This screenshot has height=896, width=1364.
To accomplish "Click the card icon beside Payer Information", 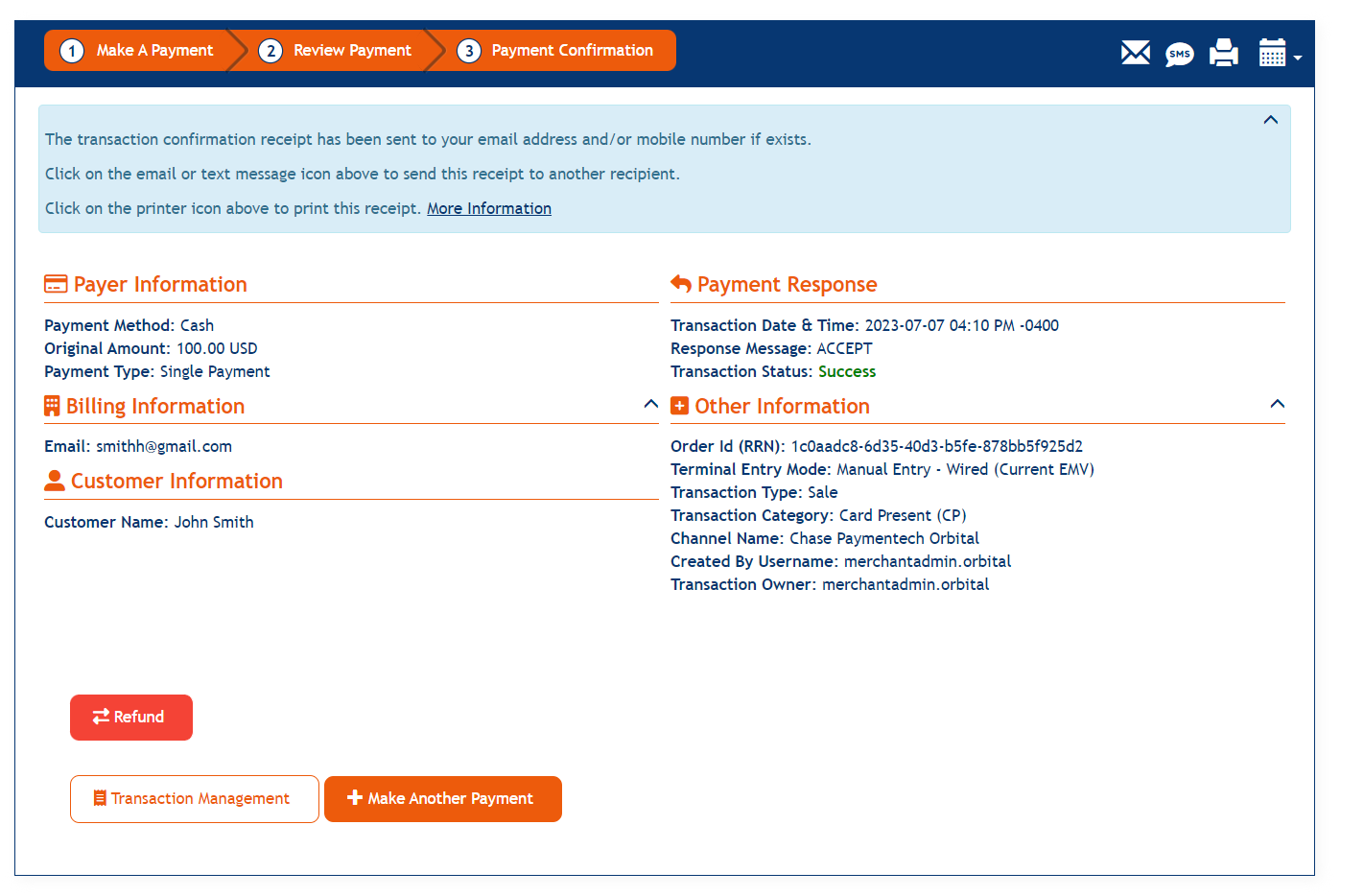I will 55,284.
